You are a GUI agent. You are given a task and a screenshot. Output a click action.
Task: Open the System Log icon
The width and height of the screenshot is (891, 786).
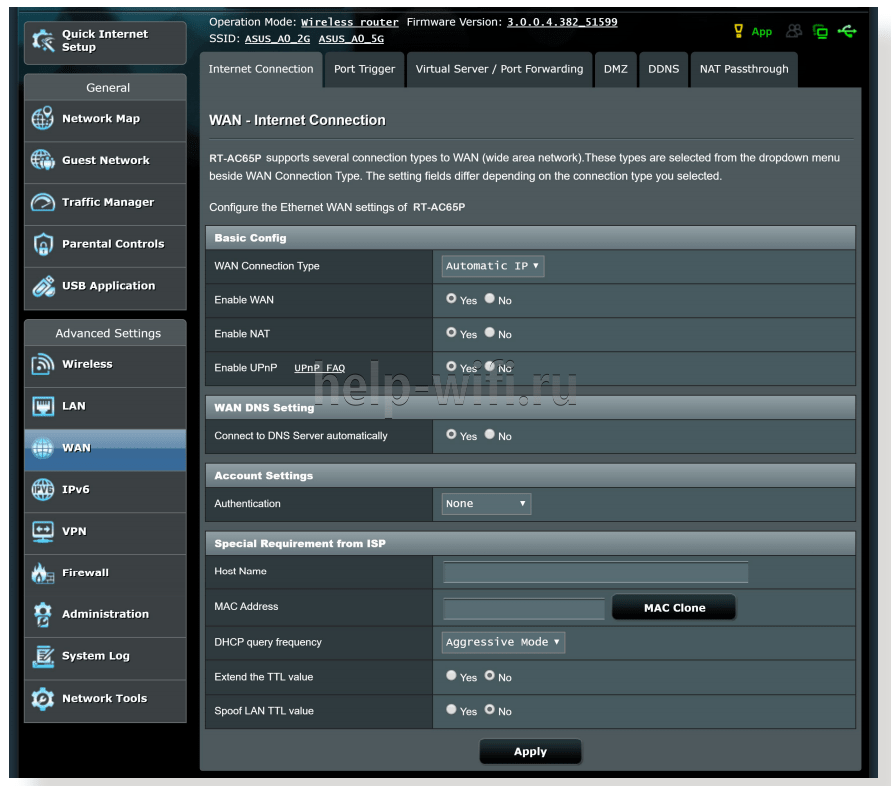[x=43, y=656]
